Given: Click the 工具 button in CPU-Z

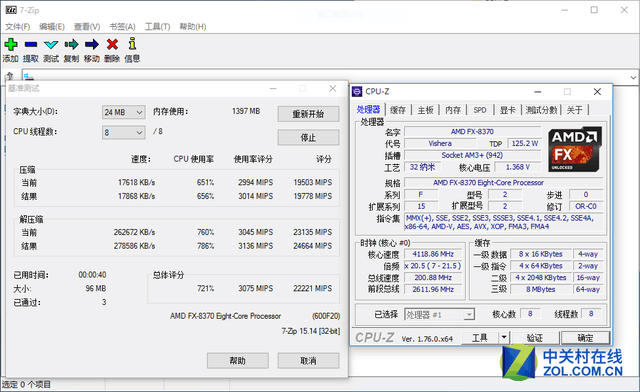Looking at the screenshot, I should point(480,337).
